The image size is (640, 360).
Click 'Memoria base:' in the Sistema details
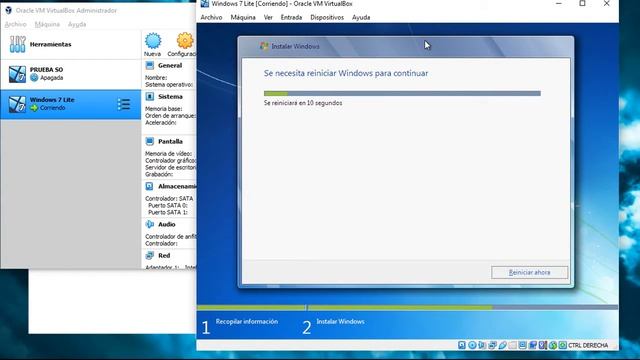pos(164,109)
